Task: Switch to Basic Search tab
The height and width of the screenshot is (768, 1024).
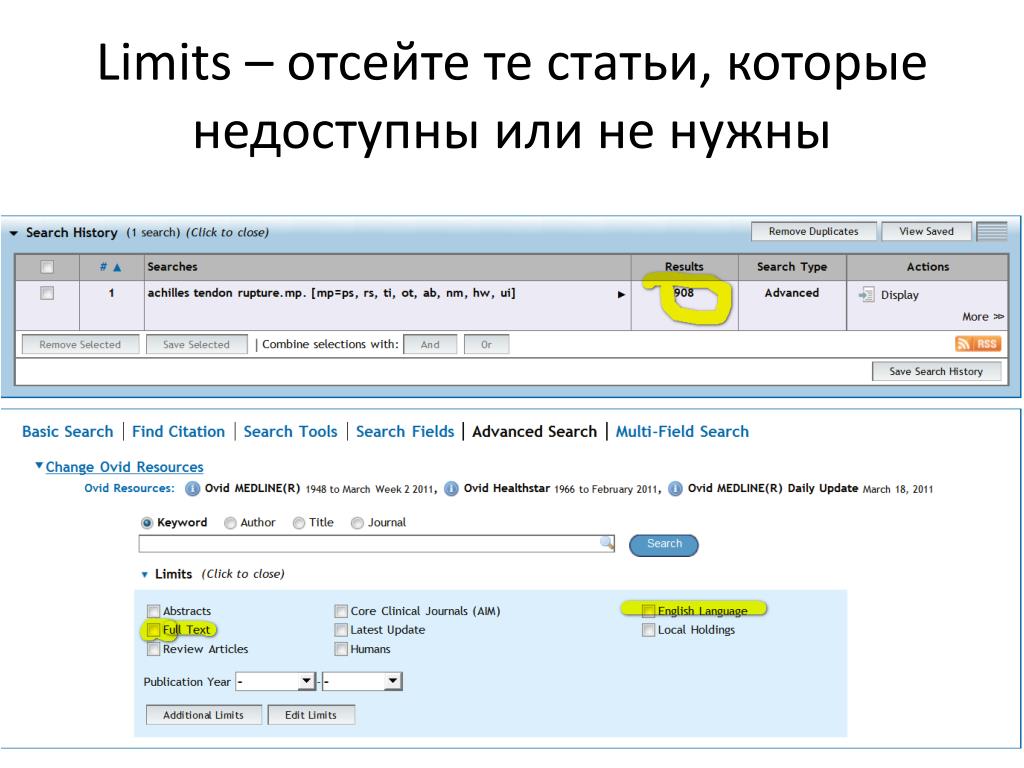Action: [68, 432]
